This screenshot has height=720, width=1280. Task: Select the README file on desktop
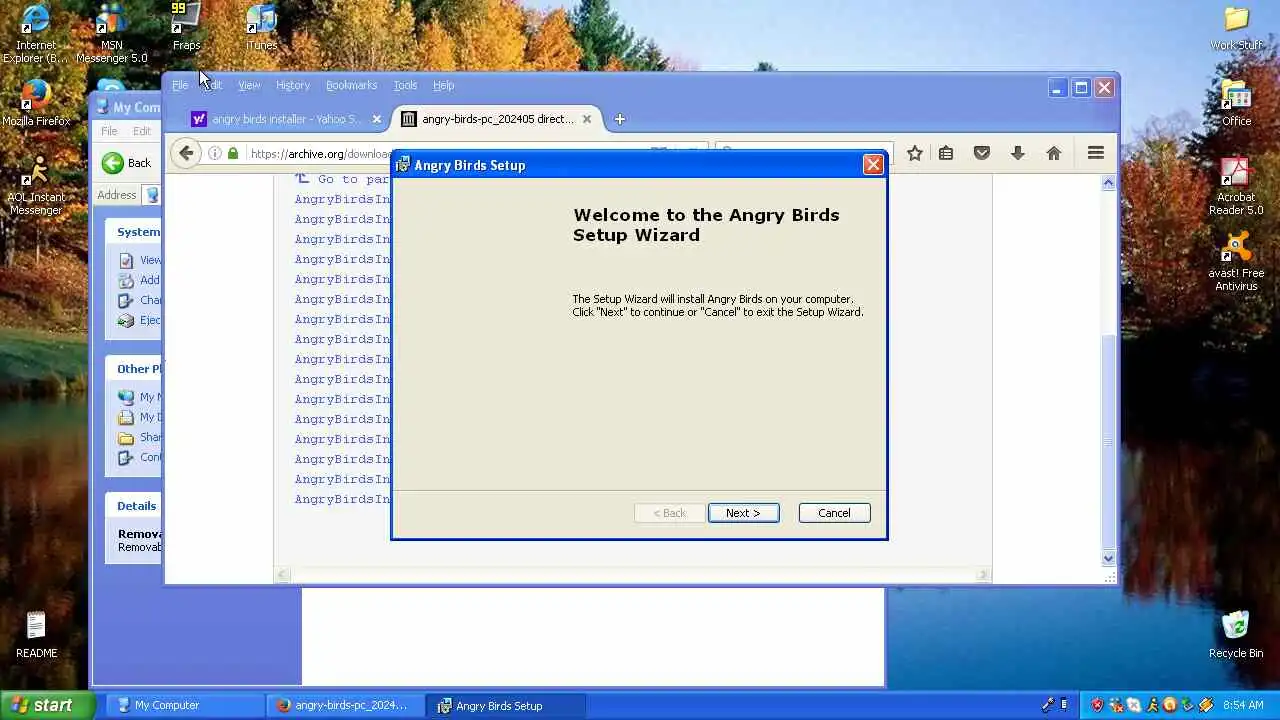point(36,636)
